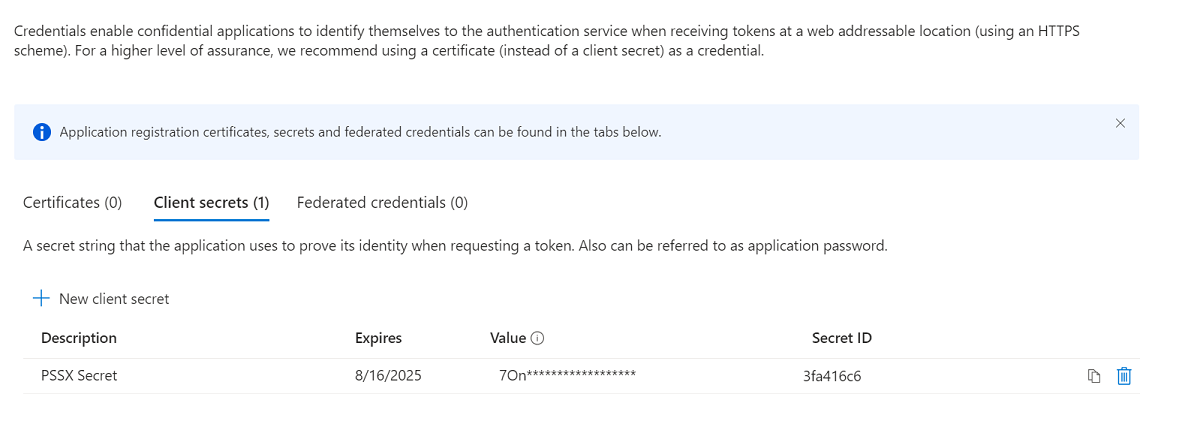Click the Expires column header

coord(378,338)
